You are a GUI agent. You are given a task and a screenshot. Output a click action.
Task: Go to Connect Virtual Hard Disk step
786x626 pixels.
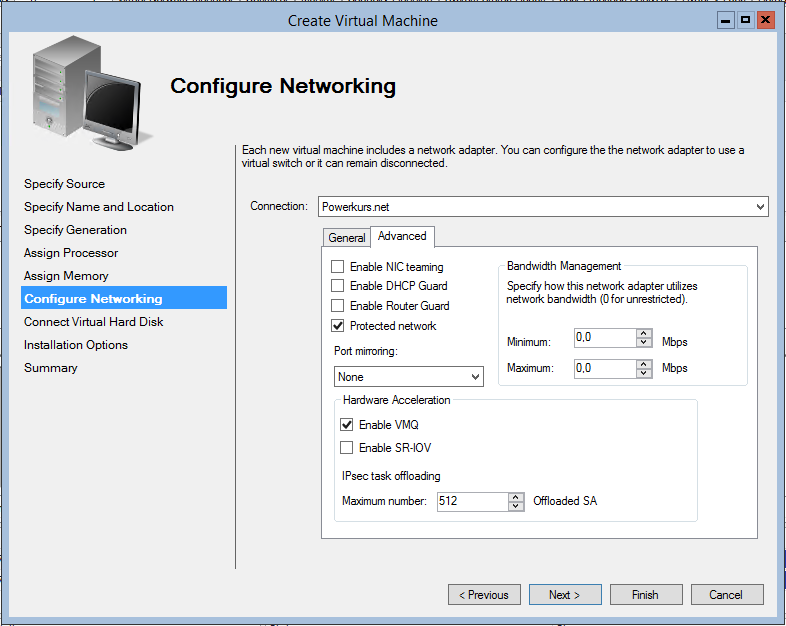[94, 322]
